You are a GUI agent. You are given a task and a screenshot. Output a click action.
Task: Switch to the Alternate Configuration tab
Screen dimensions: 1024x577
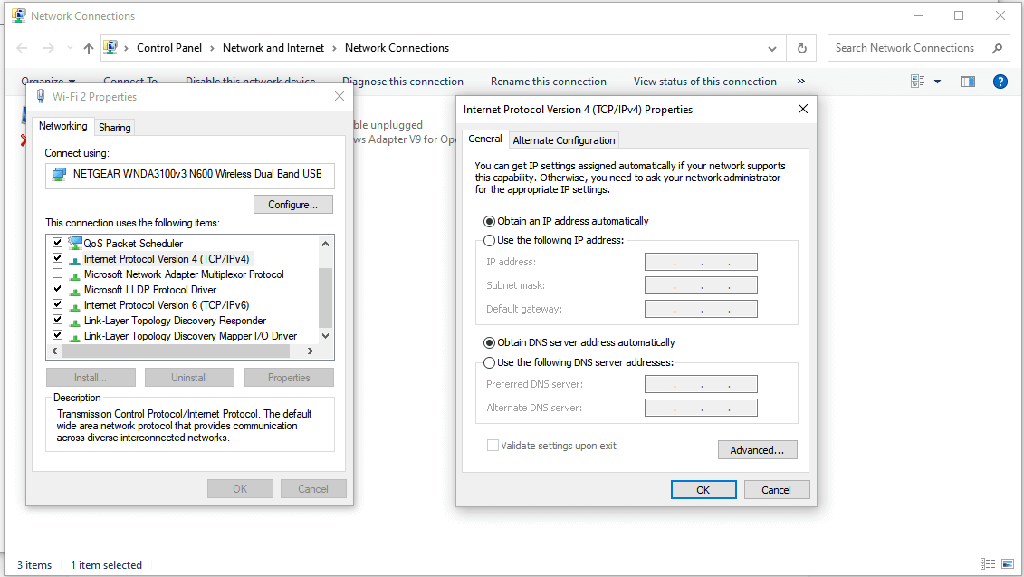point(564,140)
